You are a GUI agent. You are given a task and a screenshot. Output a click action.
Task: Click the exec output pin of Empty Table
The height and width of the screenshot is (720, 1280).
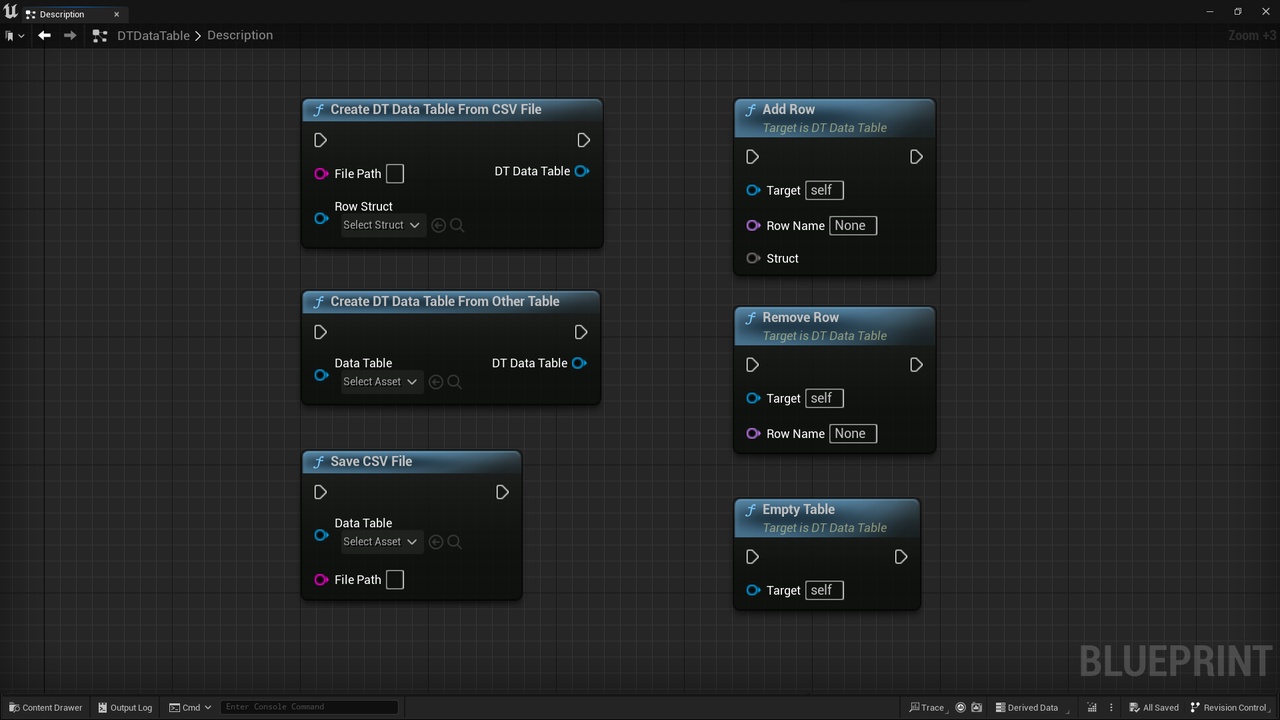pos(901,557)
